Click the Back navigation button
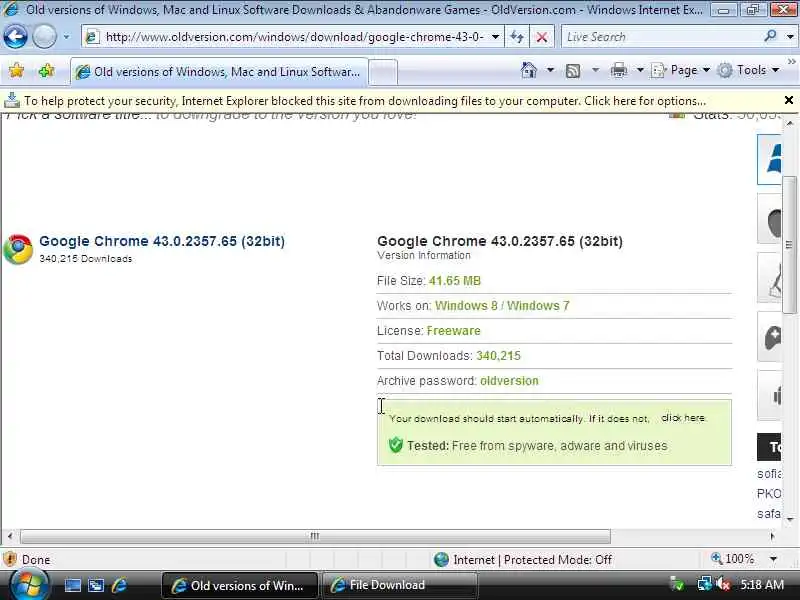This screenshot has width=800, height=600. click(x=15, y=37)
